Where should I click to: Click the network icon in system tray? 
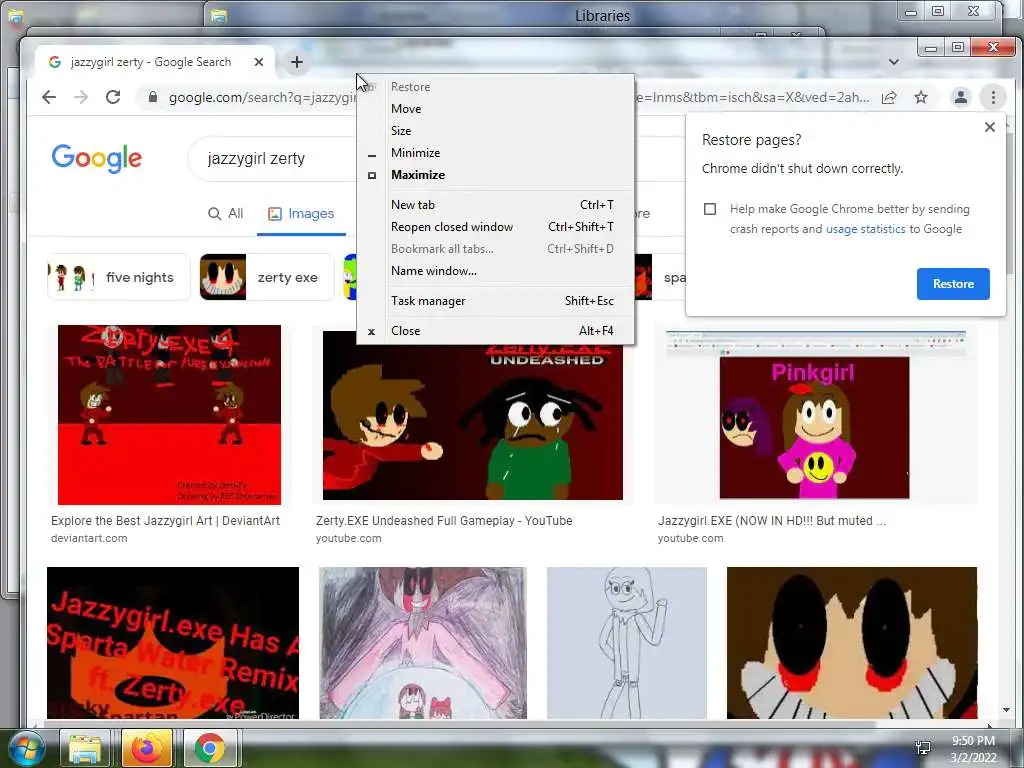[x=923, y=748]
